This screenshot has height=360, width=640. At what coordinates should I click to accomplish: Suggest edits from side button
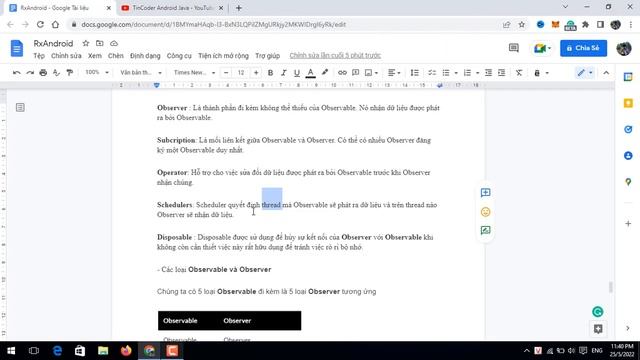485,231
